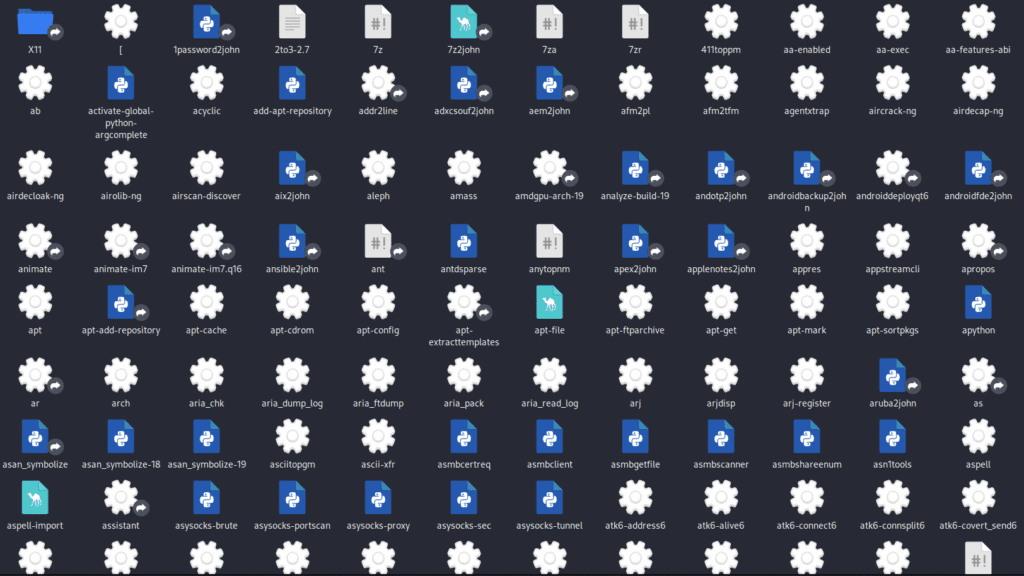Open the aspell-import Perl script
The height and width of the screenshot is (576, 1024).
click(x=35, y=497)
